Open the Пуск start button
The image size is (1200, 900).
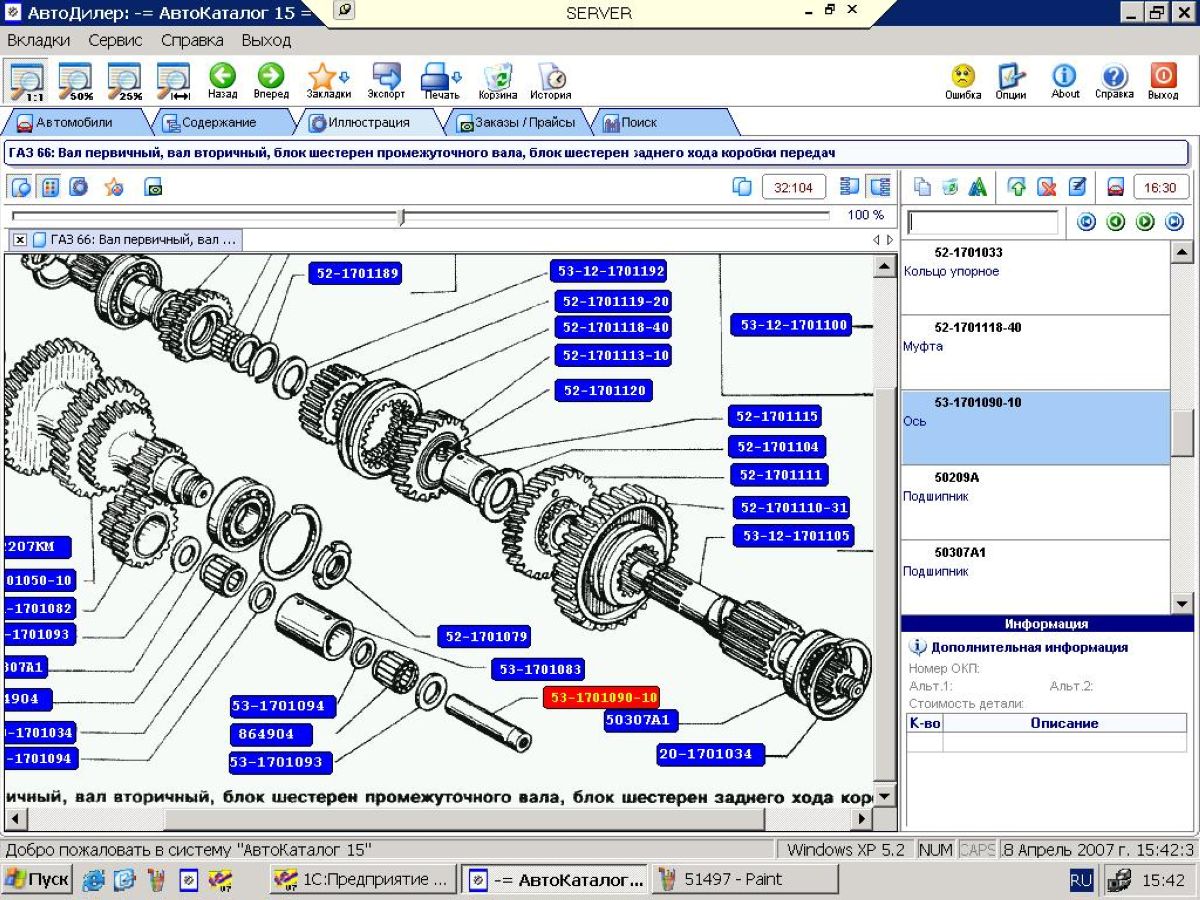[37, 880]
